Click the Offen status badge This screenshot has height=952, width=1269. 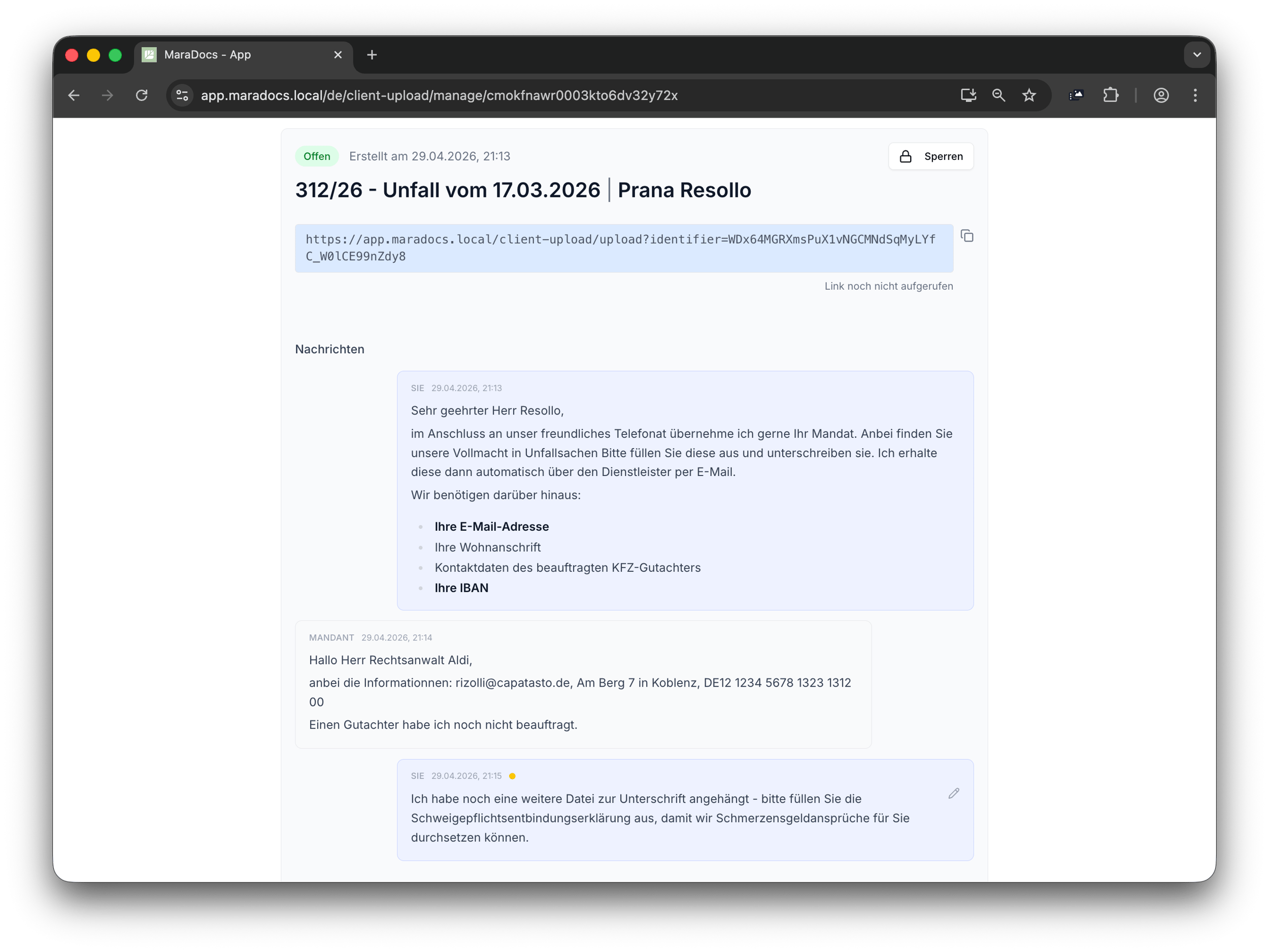[x=317, y=157]
